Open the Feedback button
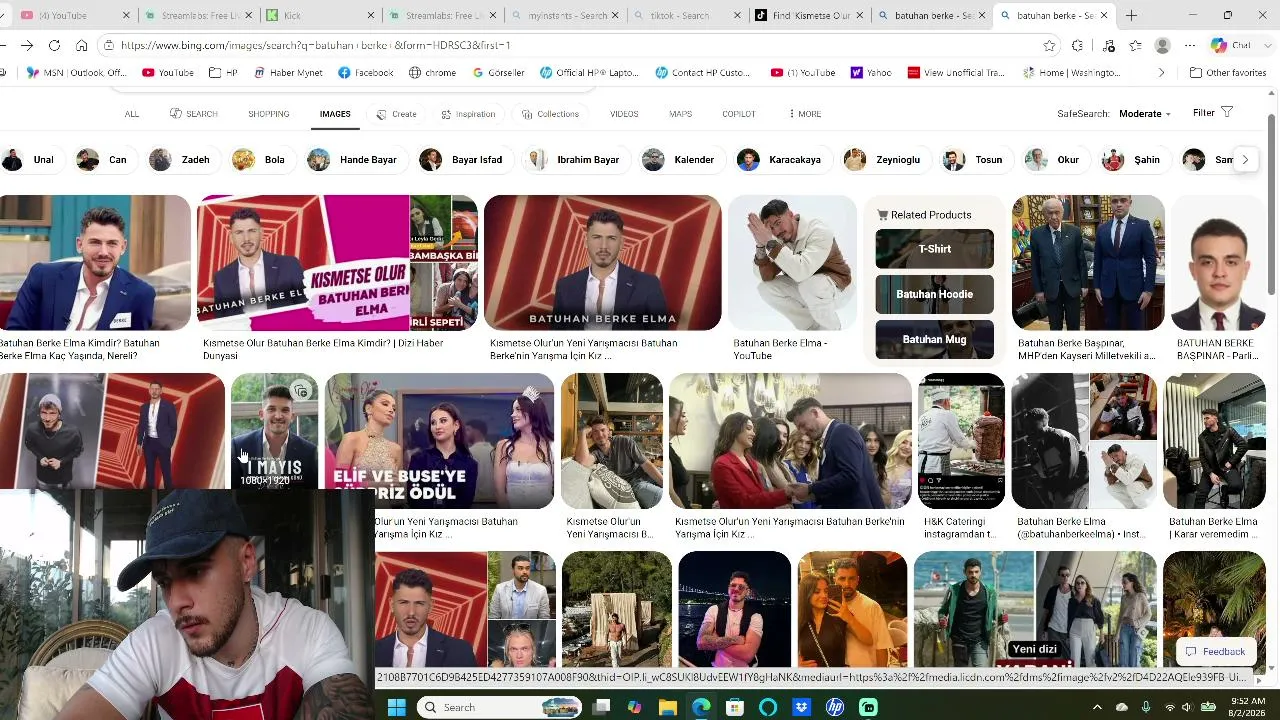Viewport: 1280px width, 720px height. pyautogui.click(x=1215, y=652)
